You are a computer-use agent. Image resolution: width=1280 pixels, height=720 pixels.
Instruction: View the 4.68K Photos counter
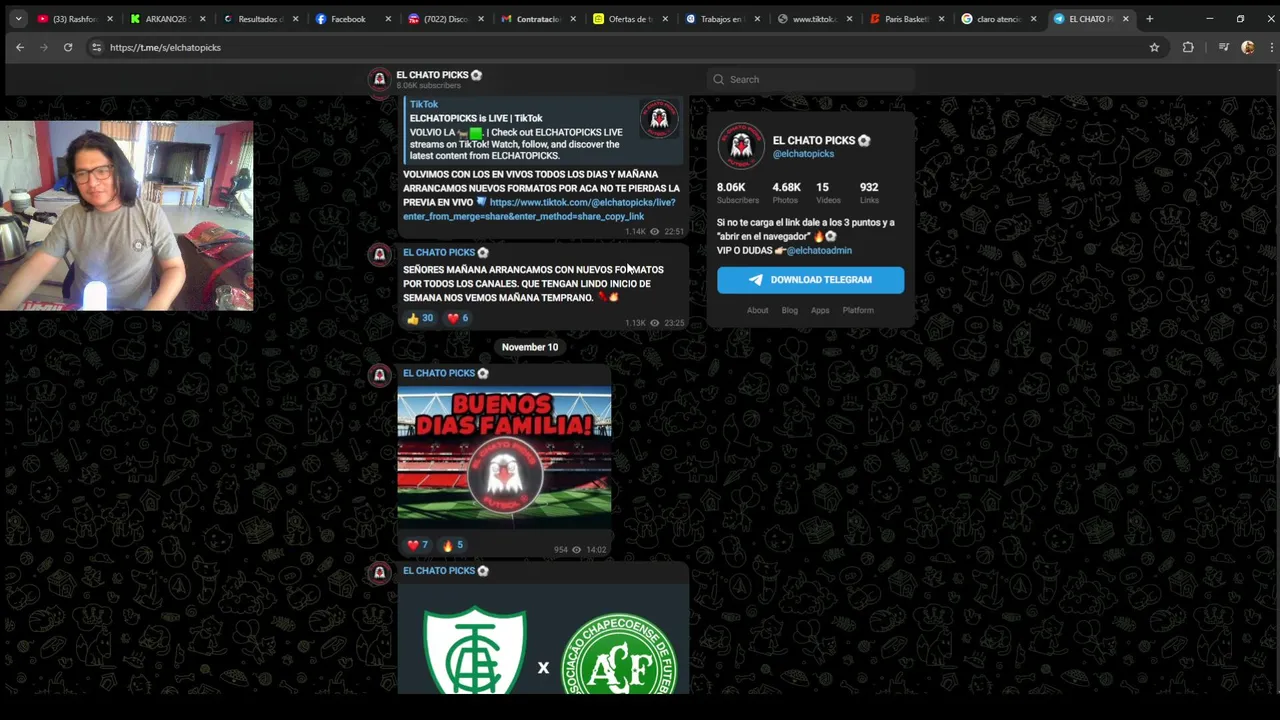click(786, 193)
